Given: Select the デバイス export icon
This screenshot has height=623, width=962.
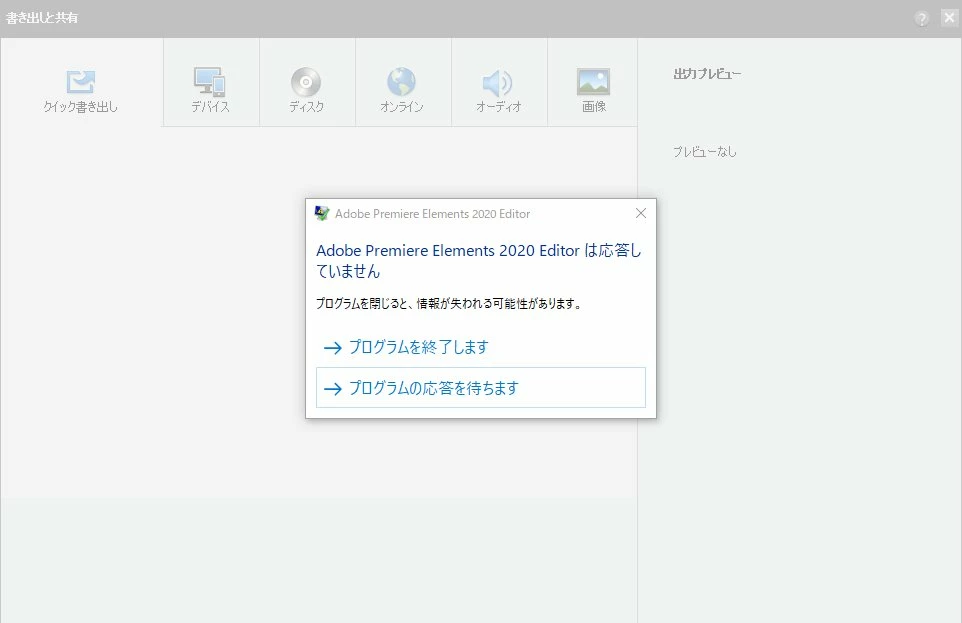Looking at the screenshot, I should click(210, 82).
